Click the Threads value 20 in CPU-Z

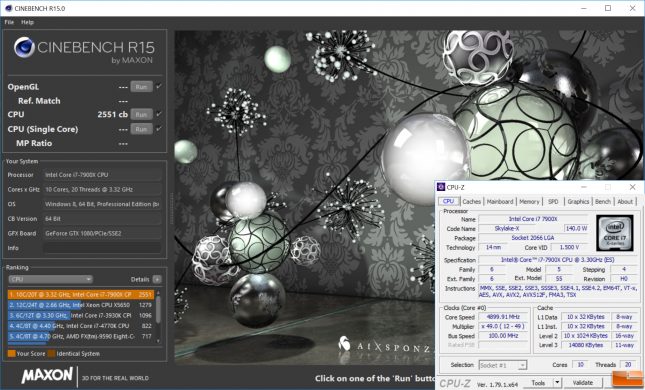628,364
